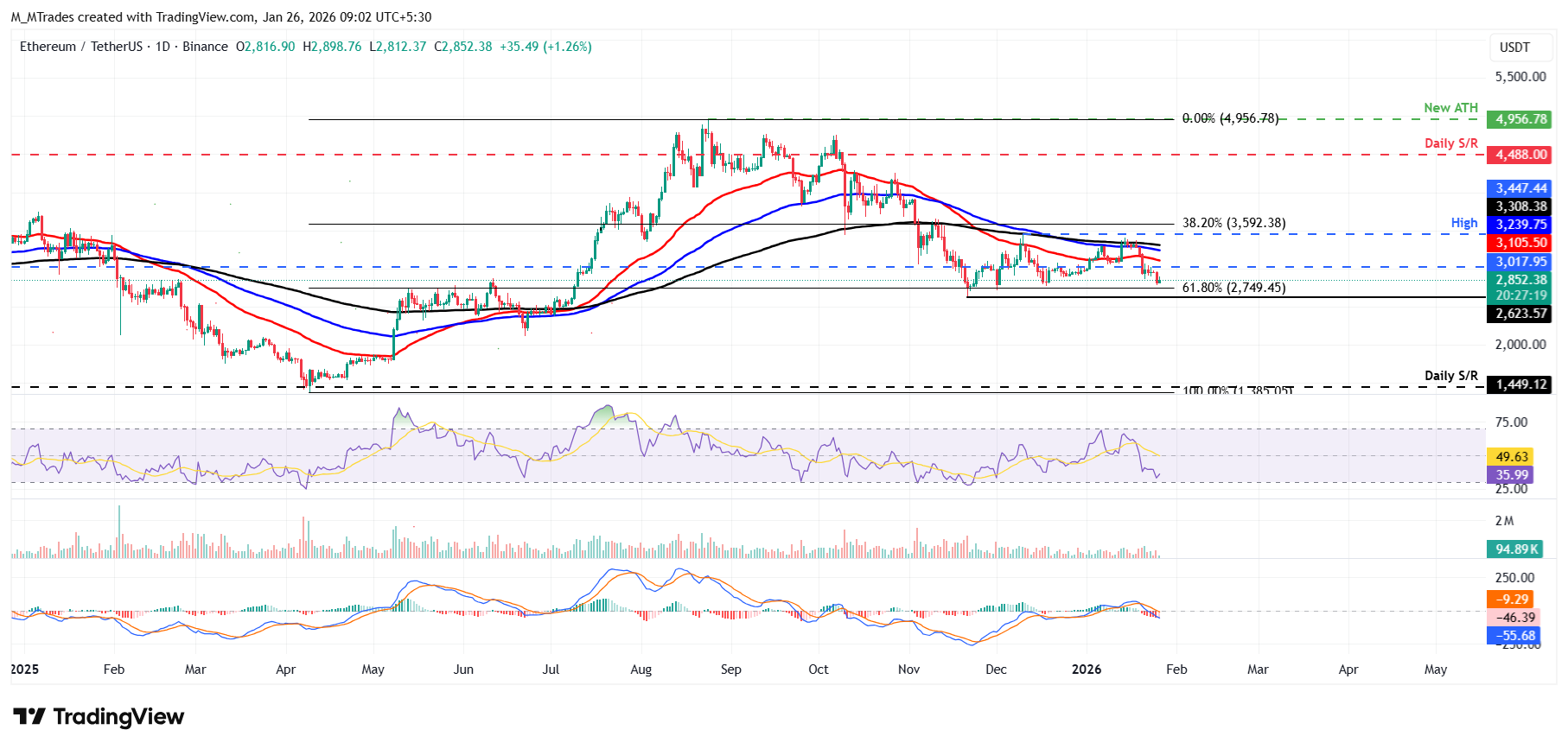This screenshot has height=749, width=1568.
Task: Click the blue -55.68 MACD value tag
Action: [1514, 635]
